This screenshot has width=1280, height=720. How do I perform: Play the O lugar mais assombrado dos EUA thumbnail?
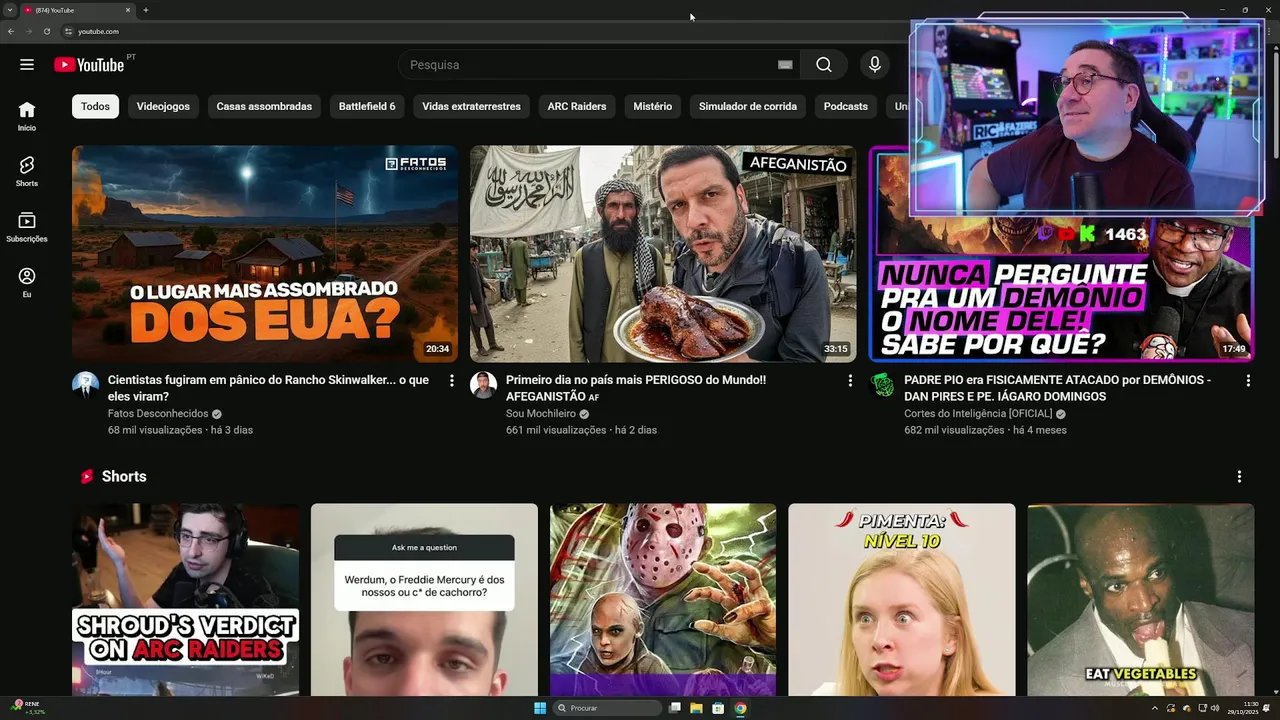(x=265, y=254)
